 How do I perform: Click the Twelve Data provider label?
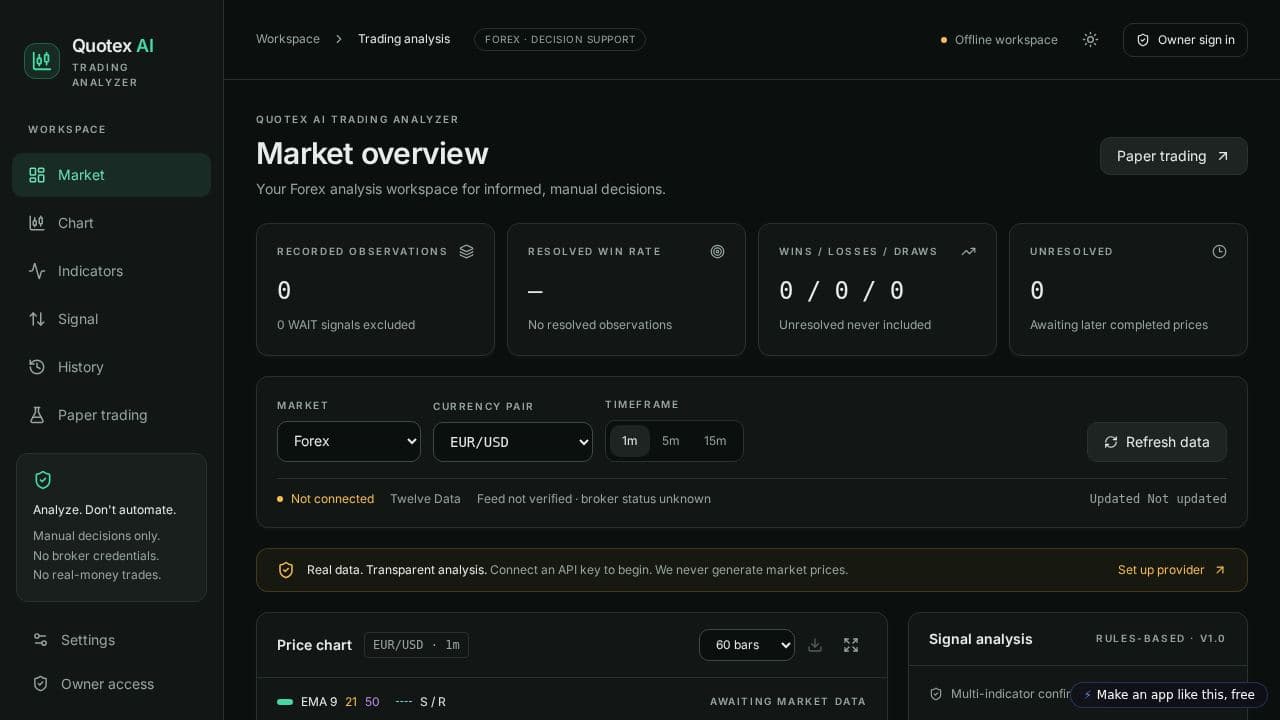coord(425,499)
